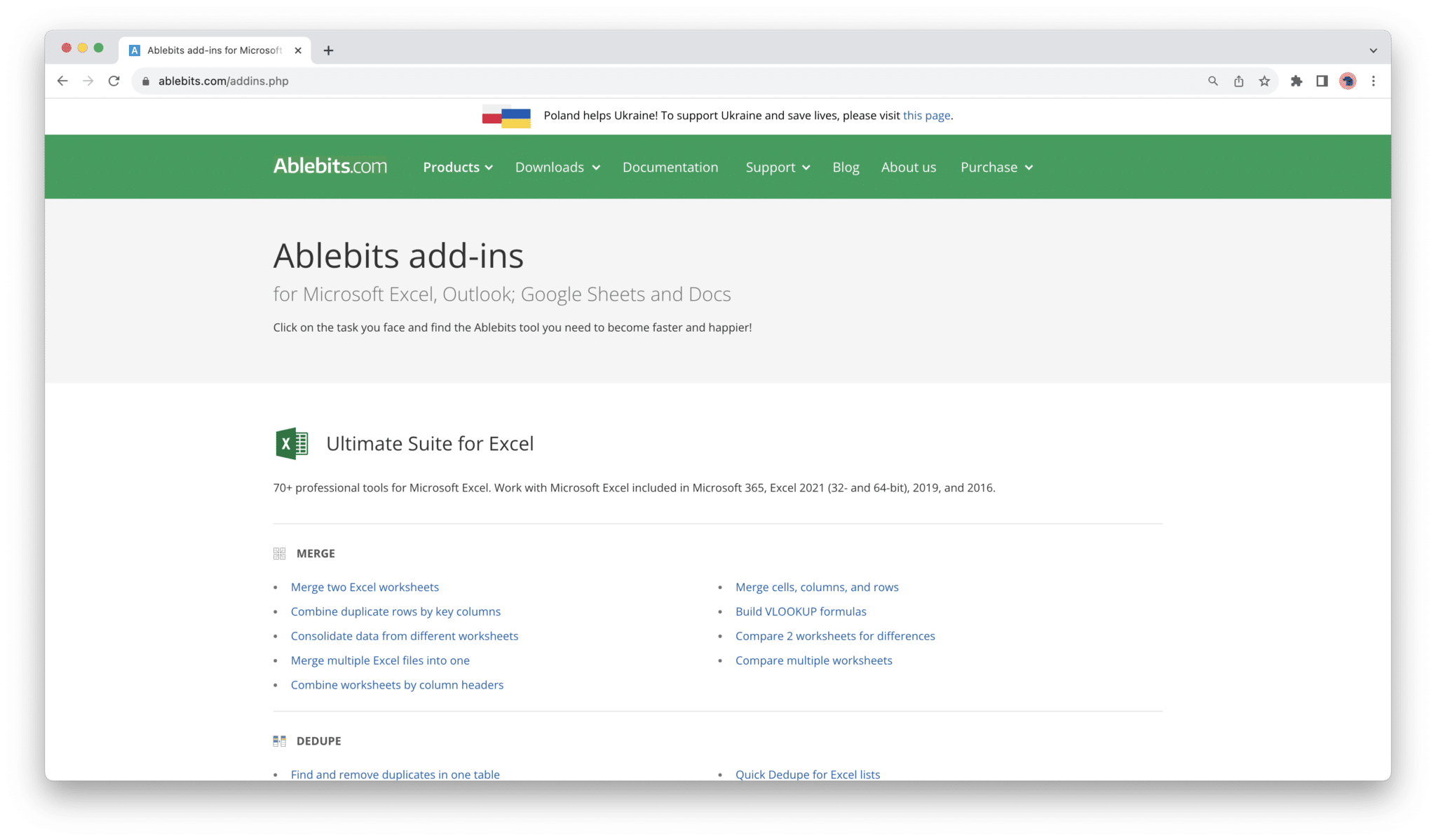1436x840 pixels.
Task: Expand the Downloads dropdown menu
Action: tap(557, 167)
